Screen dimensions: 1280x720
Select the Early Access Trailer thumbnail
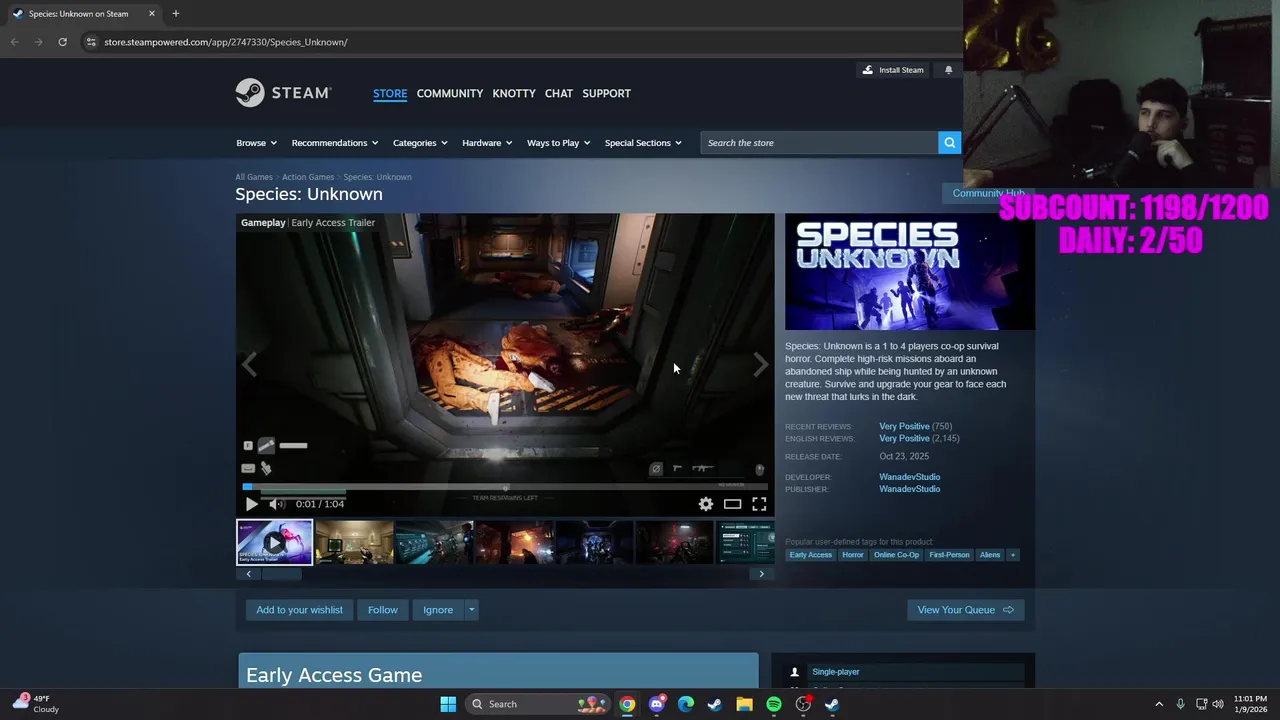coord(275,542)
